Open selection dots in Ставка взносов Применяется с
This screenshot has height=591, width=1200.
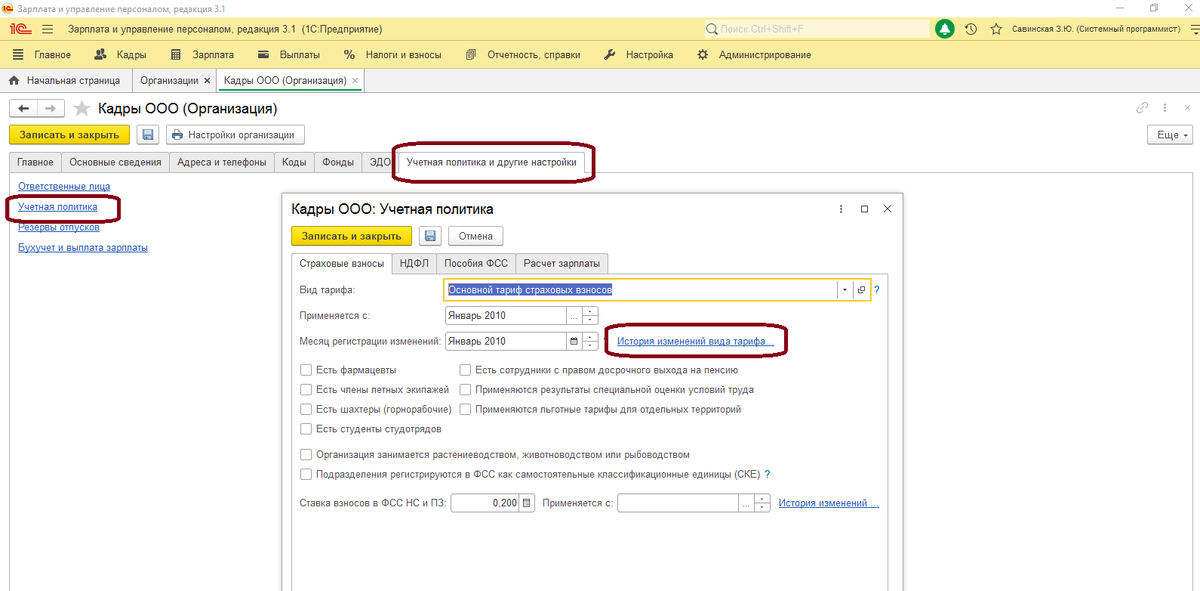coord(746,503)
